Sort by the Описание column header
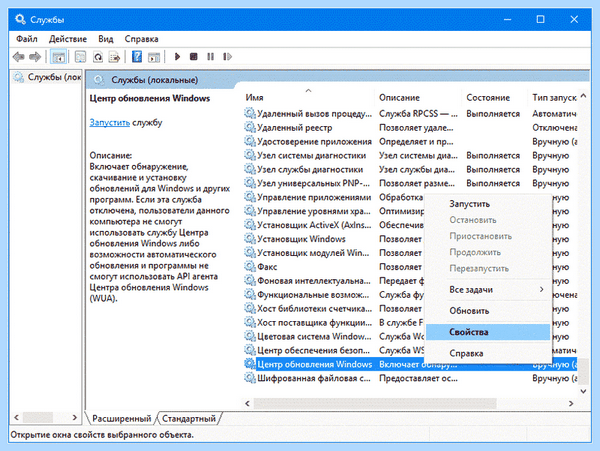Image resolution: width=600 pixels, height=451 pixels. coord(418,98)
